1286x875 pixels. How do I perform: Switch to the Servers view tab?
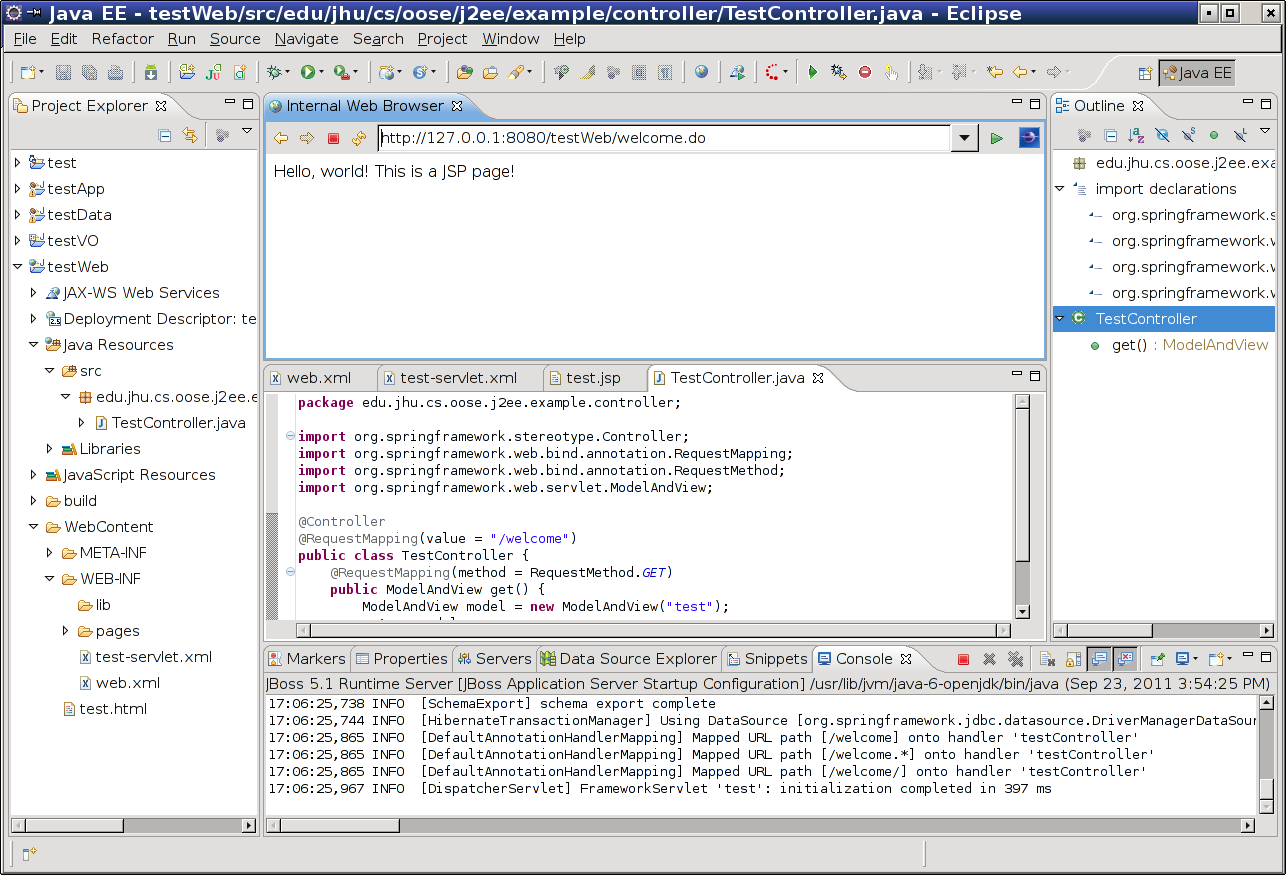point(495,659)
